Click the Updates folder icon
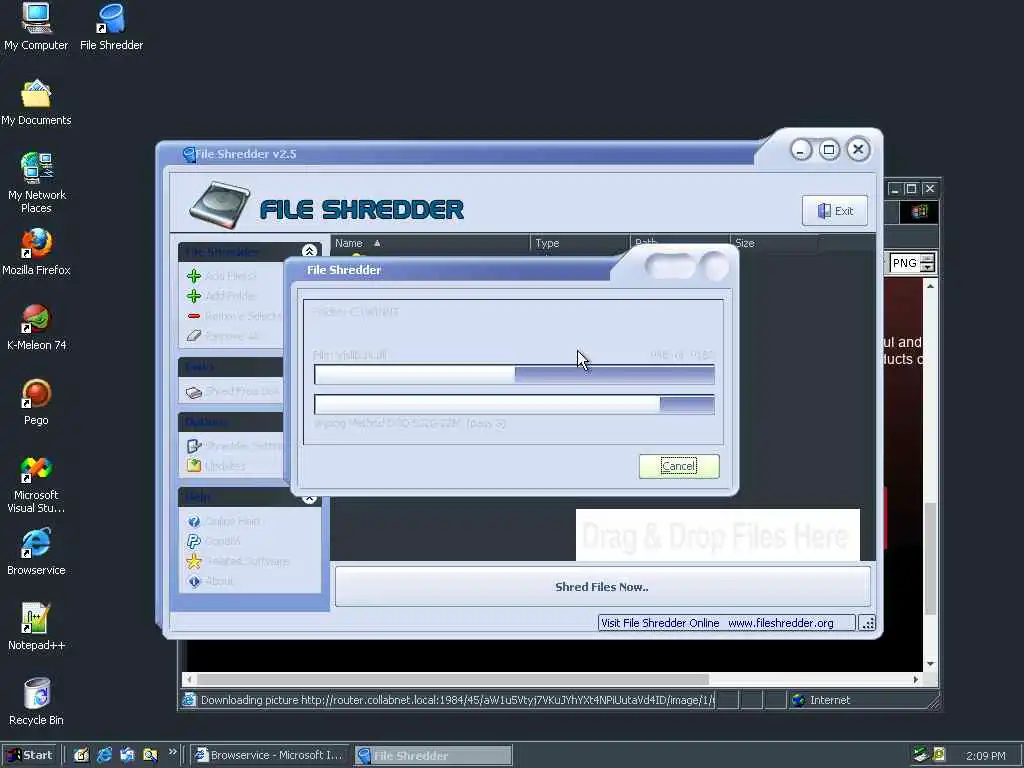This screenshot has width=1024, height=768. click(194, 466)
